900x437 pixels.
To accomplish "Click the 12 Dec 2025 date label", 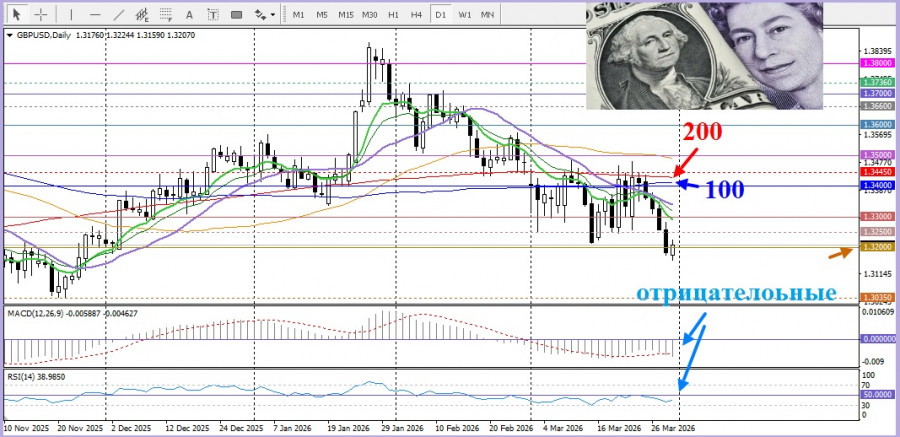I will [187, 429].
